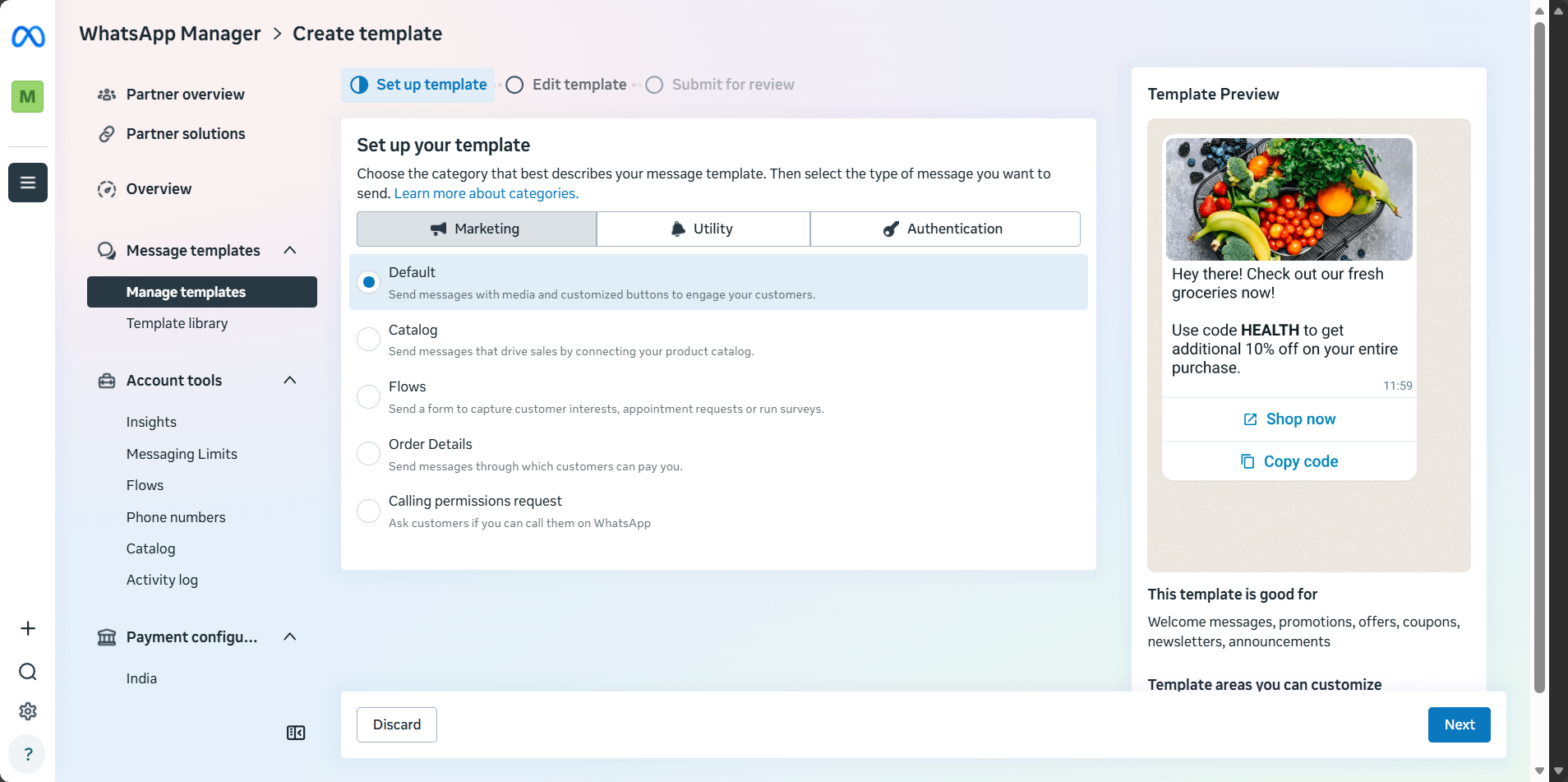Click the plus icon in left rail
This screenshot has height=782, width=1568.
(x=28, y=629)
